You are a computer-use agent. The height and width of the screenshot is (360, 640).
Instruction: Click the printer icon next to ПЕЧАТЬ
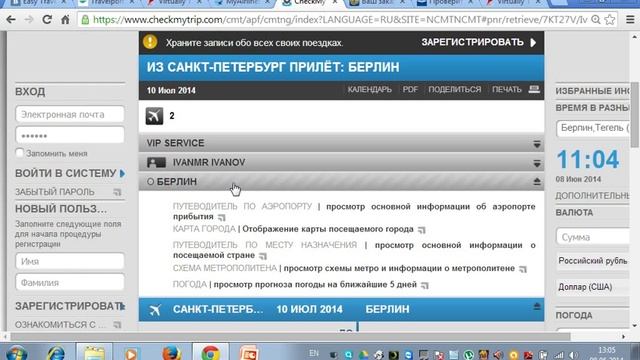[x=534, y=89]
